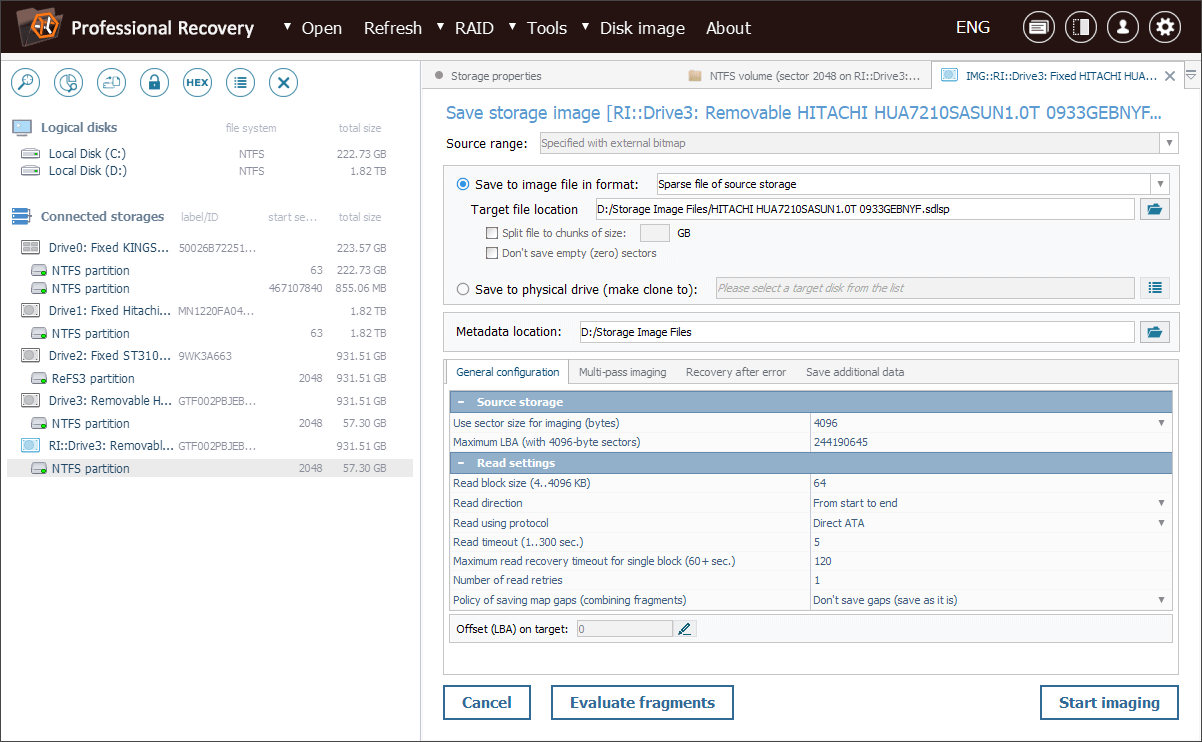
Task: Click the Cancel button
Action: click(487, 702)
